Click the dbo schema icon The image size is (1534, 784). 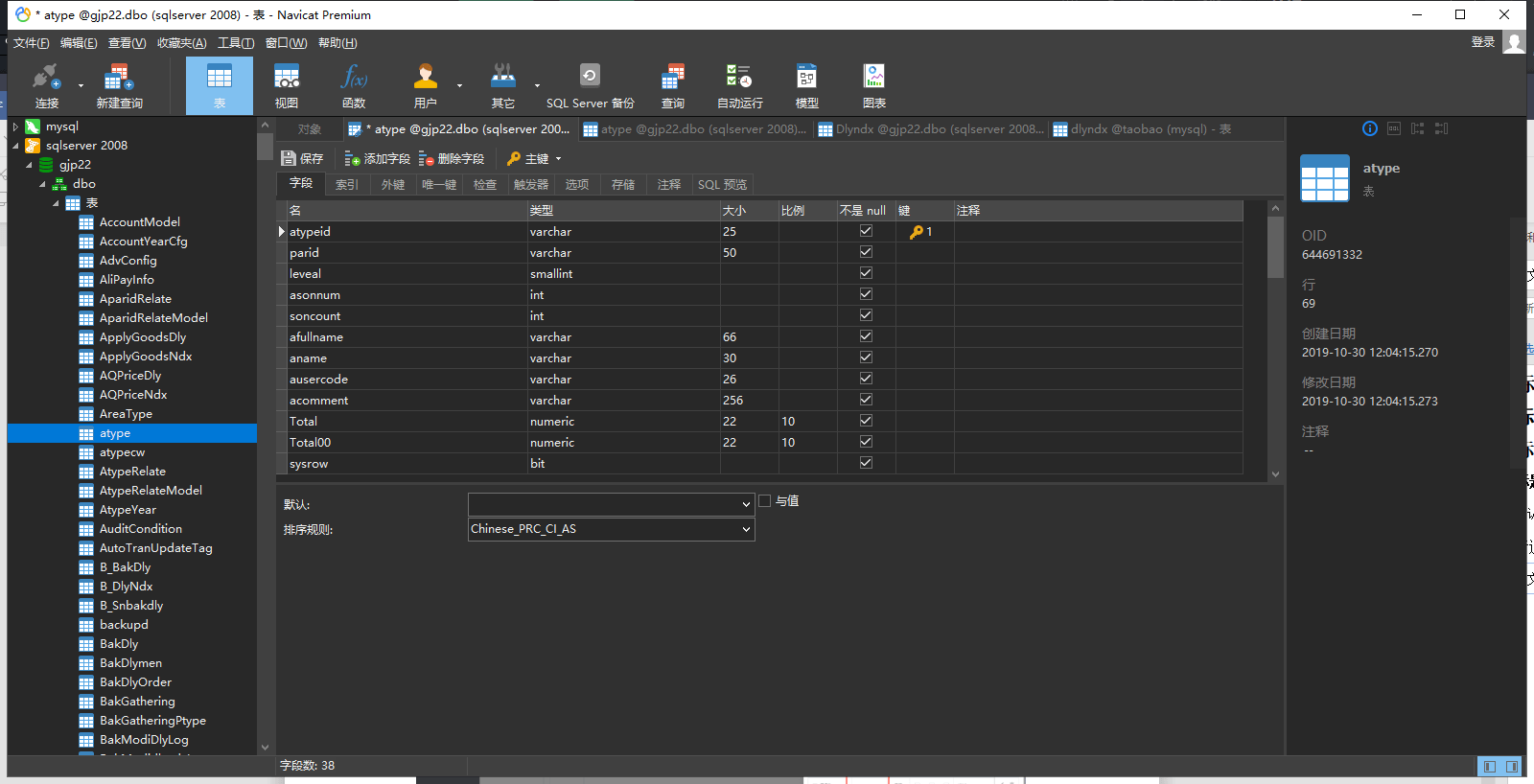point(59,184)
